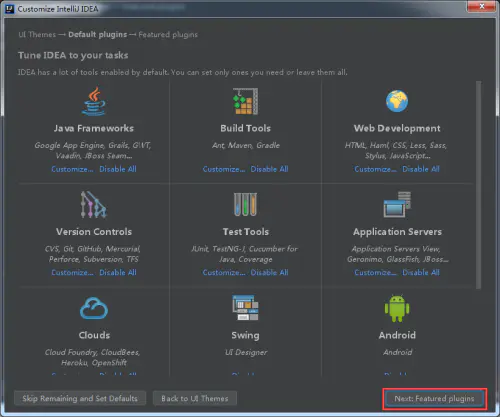The height and width of the screenshot is (417, 500).
Task: Click the Build Tools heading
Action: (246, 128)
